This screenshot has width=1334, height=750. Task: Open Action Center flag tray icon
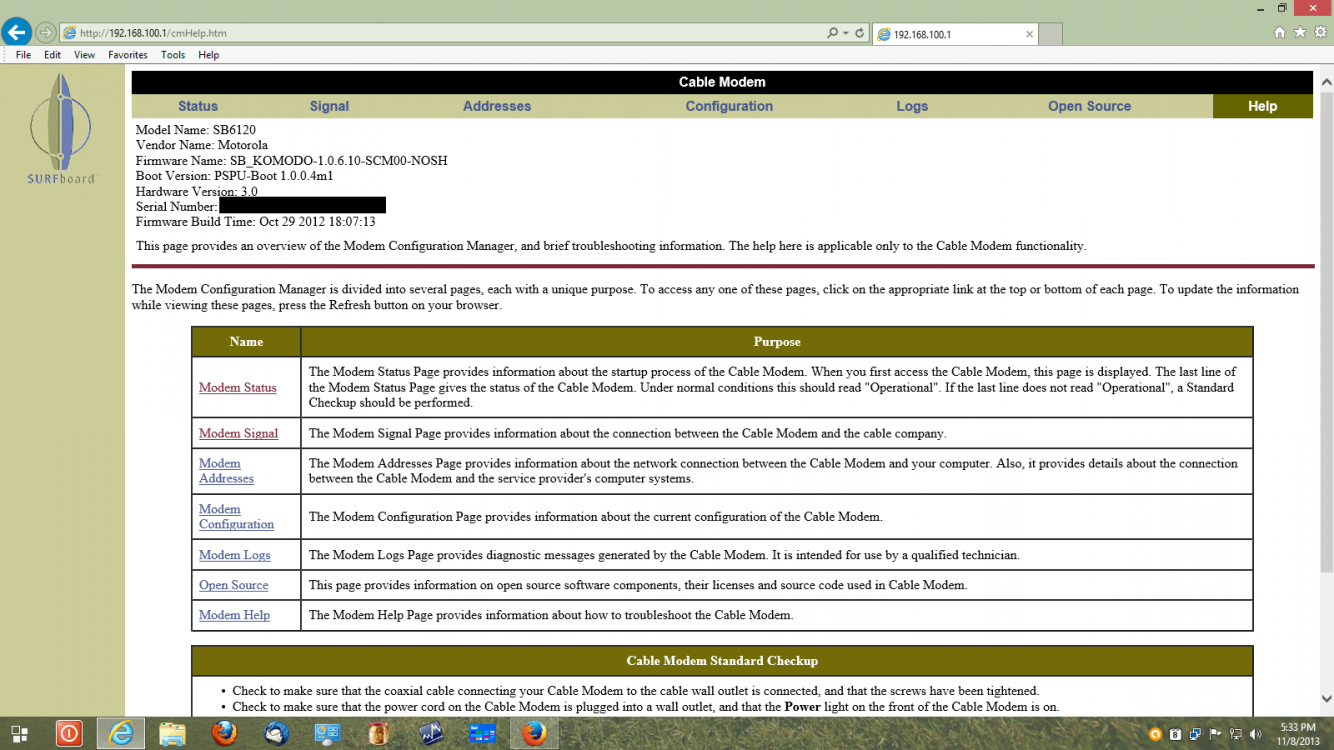click(1216, 735)
